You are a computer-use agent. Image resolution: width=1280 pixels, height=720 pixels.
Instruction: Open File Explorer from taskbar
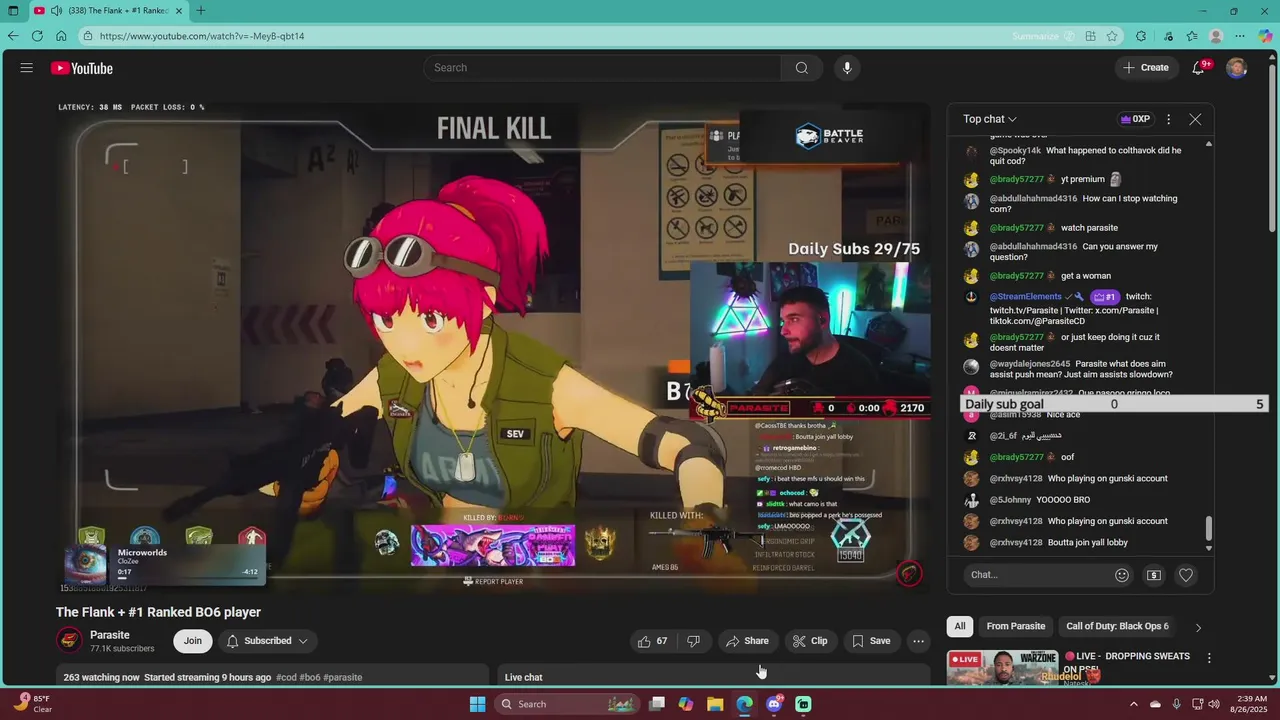point(715,704)
